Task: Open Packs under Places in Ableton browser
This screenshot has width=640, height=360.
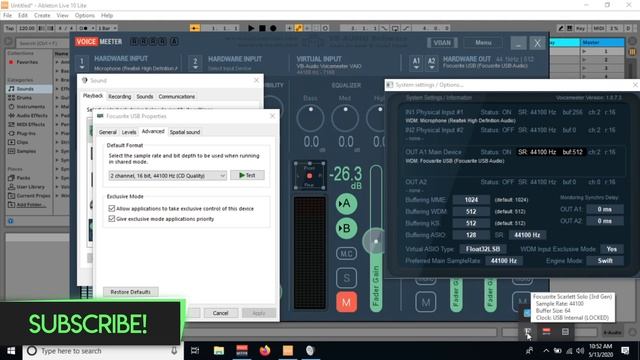Action: coord(23,178)
